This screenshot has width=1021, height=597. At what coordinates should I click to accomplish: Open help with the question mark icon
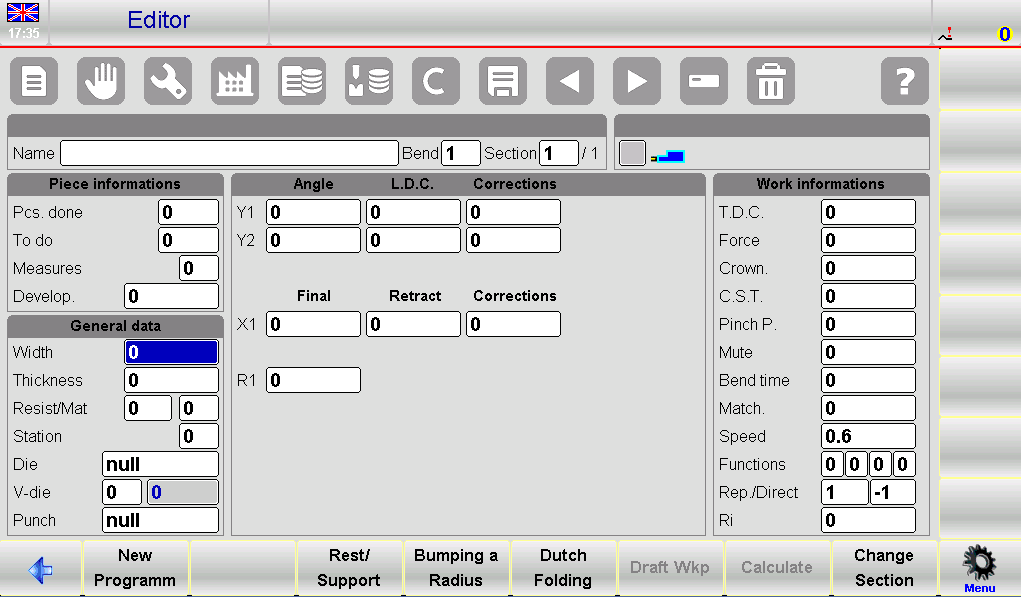click(905, 82)
